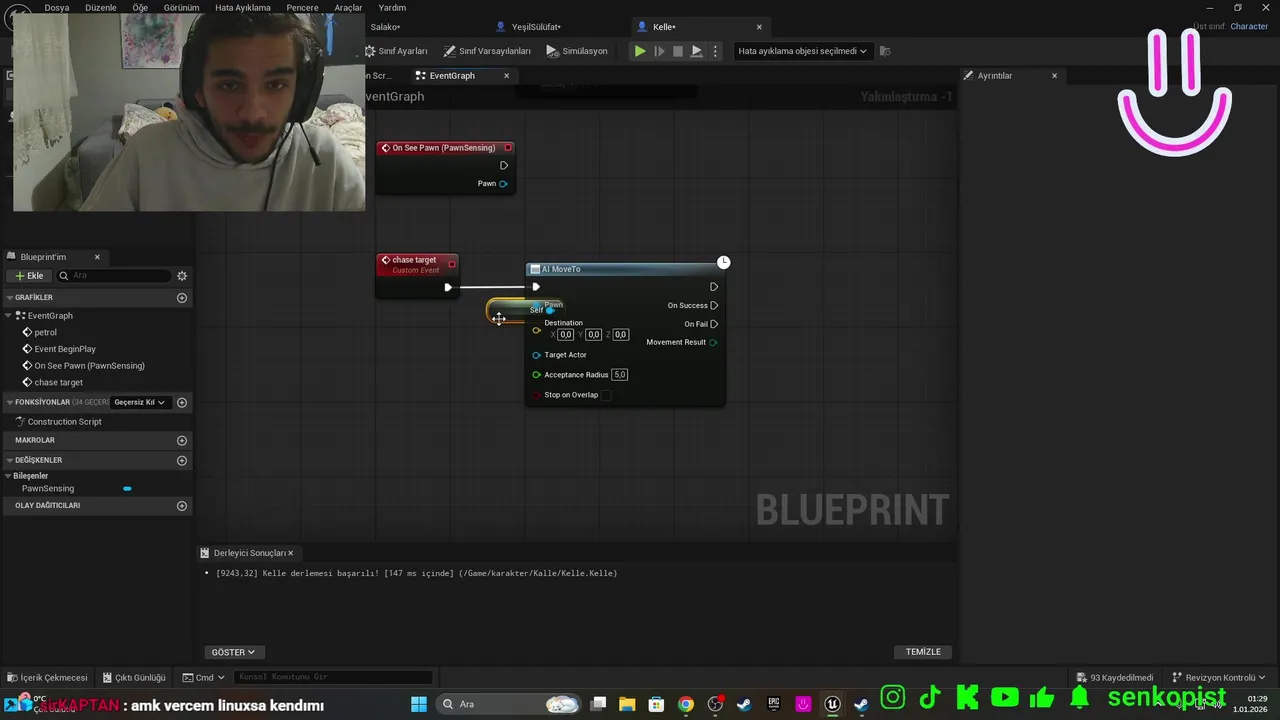Open the Cmd console type dropdown
1280x720 pixels.
pos(204,678)
